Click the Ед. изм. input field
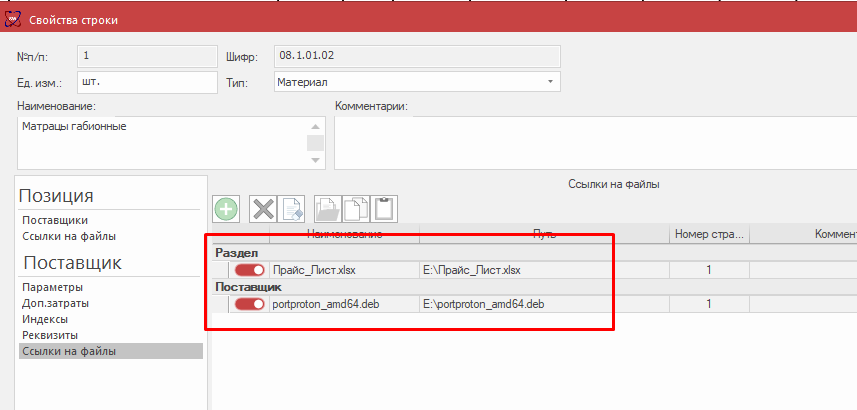This screenshot has width=857, height=410. pos(146,82)
